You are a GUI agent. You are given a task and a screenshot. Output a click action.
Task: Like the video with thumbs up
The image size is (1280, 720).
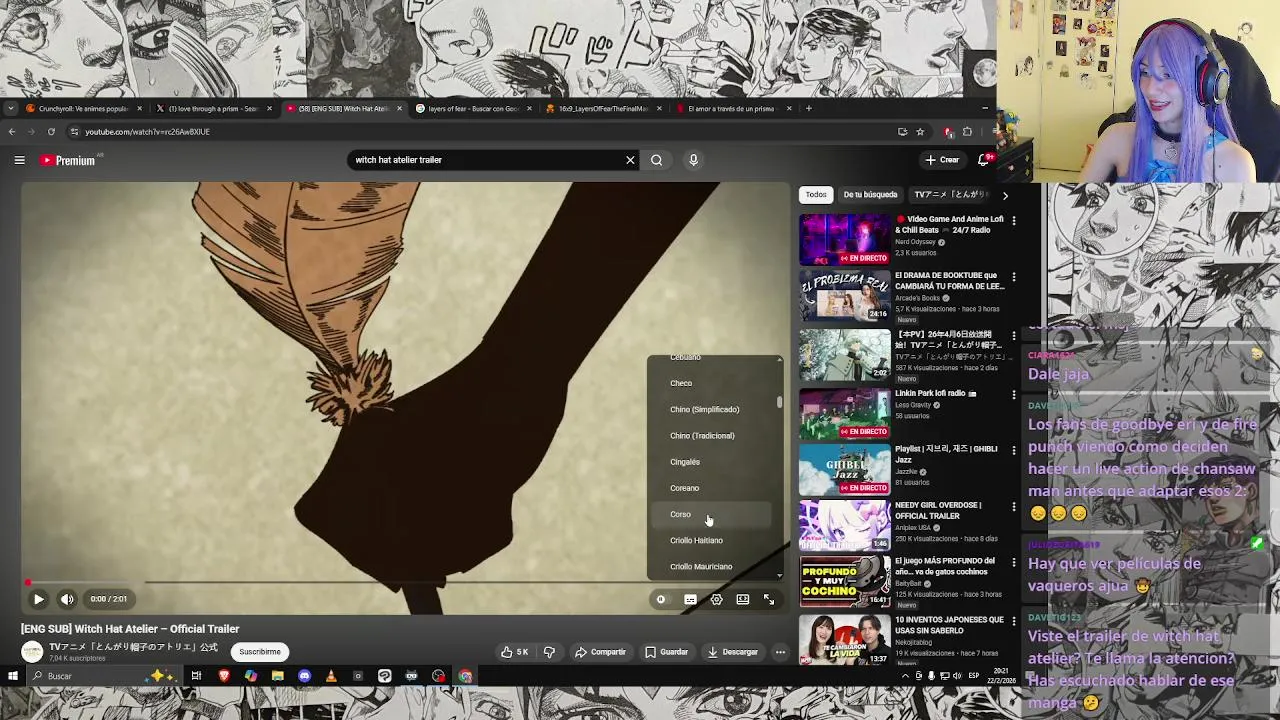(x=515, y=652)
